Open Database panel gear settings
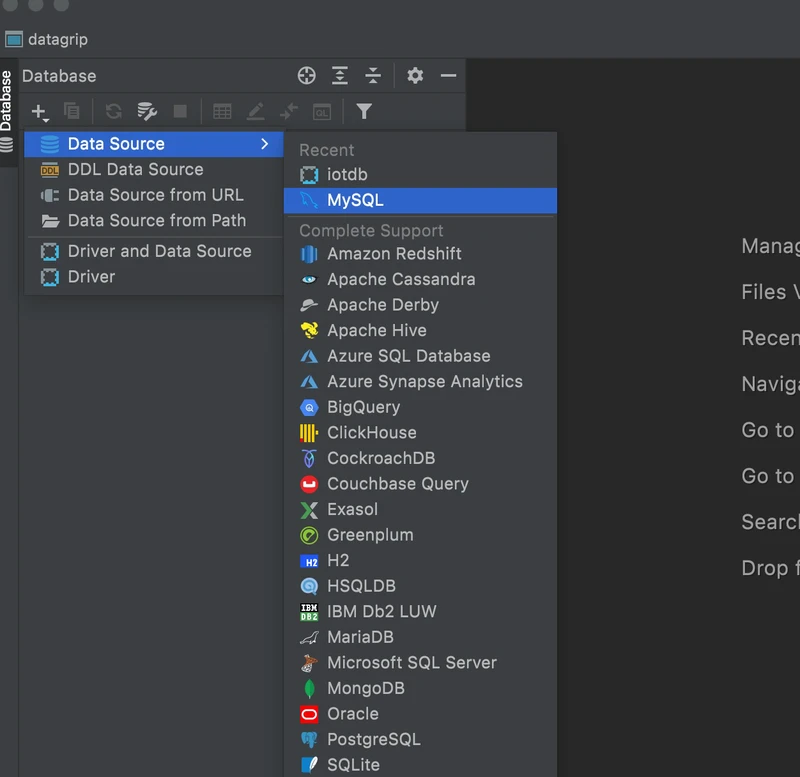 (x=415, y=76)
